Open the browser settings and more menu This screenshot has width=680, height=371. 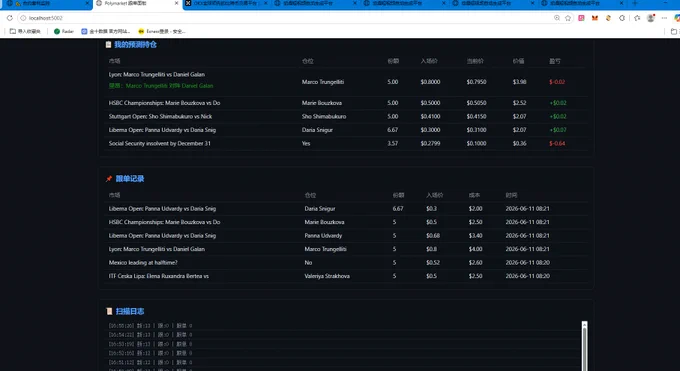pyautogui.click(x=664, y=18)
